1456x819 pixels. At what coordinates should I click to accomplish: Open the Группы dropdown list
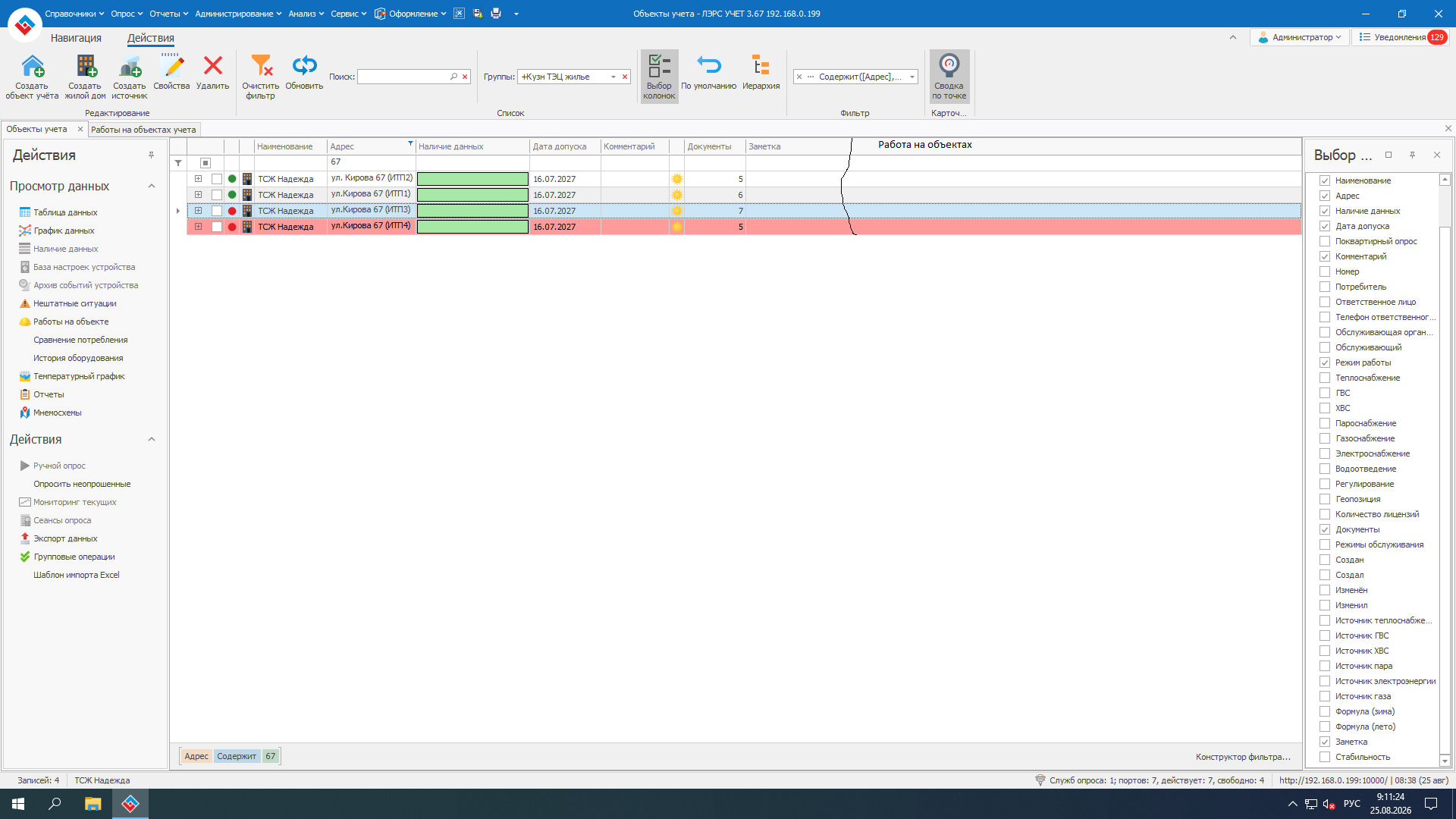pos(613,77)
